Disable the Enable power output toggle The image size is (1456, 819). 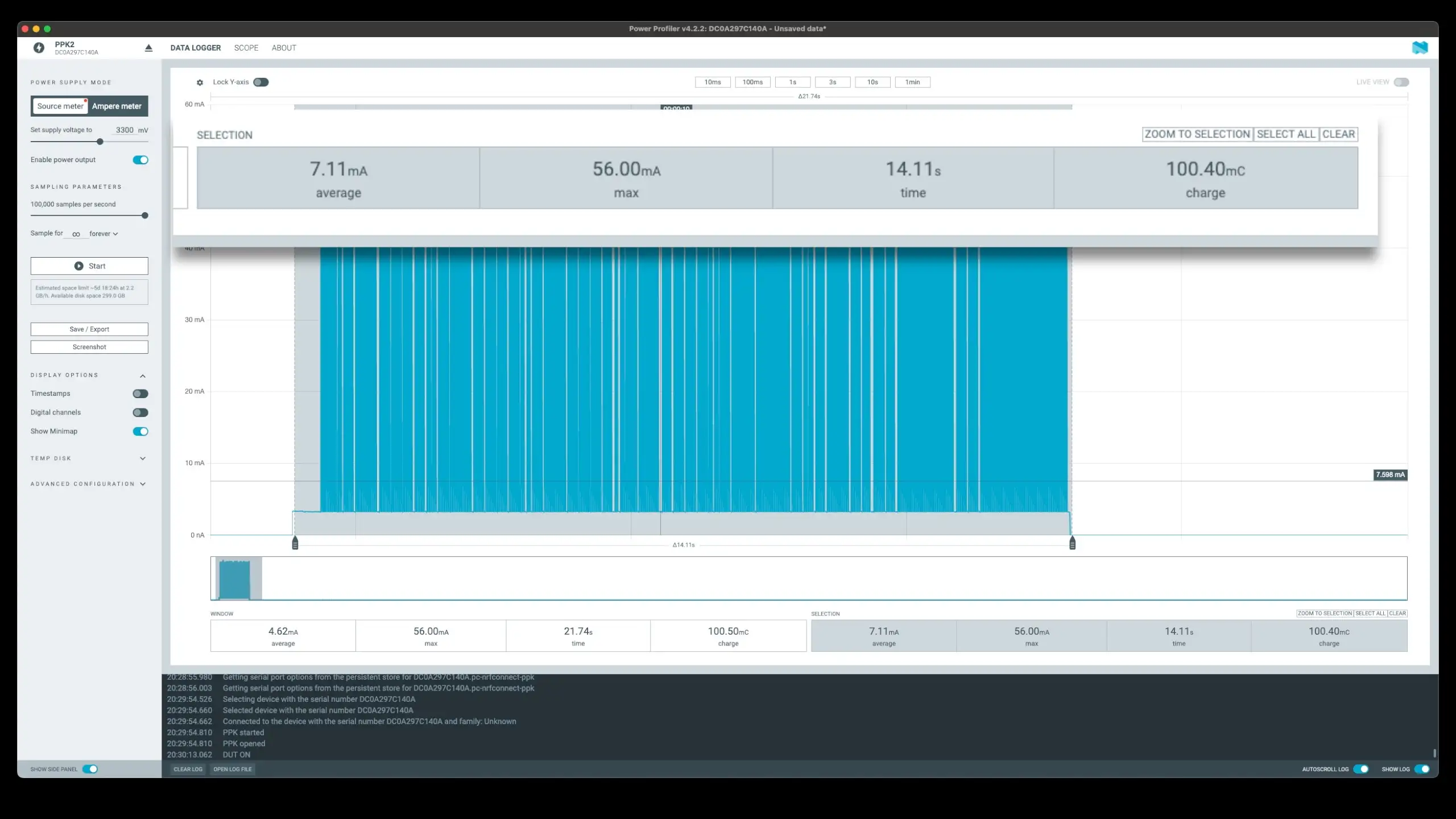140,160
